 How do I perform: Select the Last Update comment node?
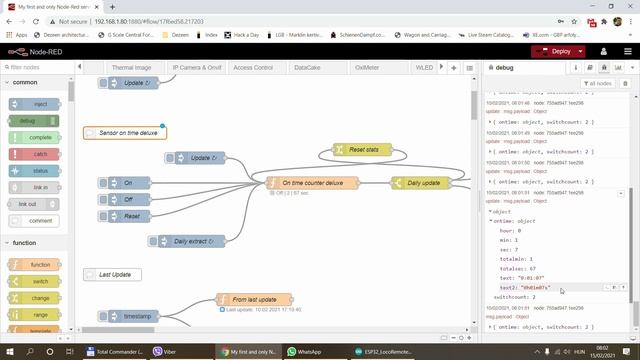(112, 275)
